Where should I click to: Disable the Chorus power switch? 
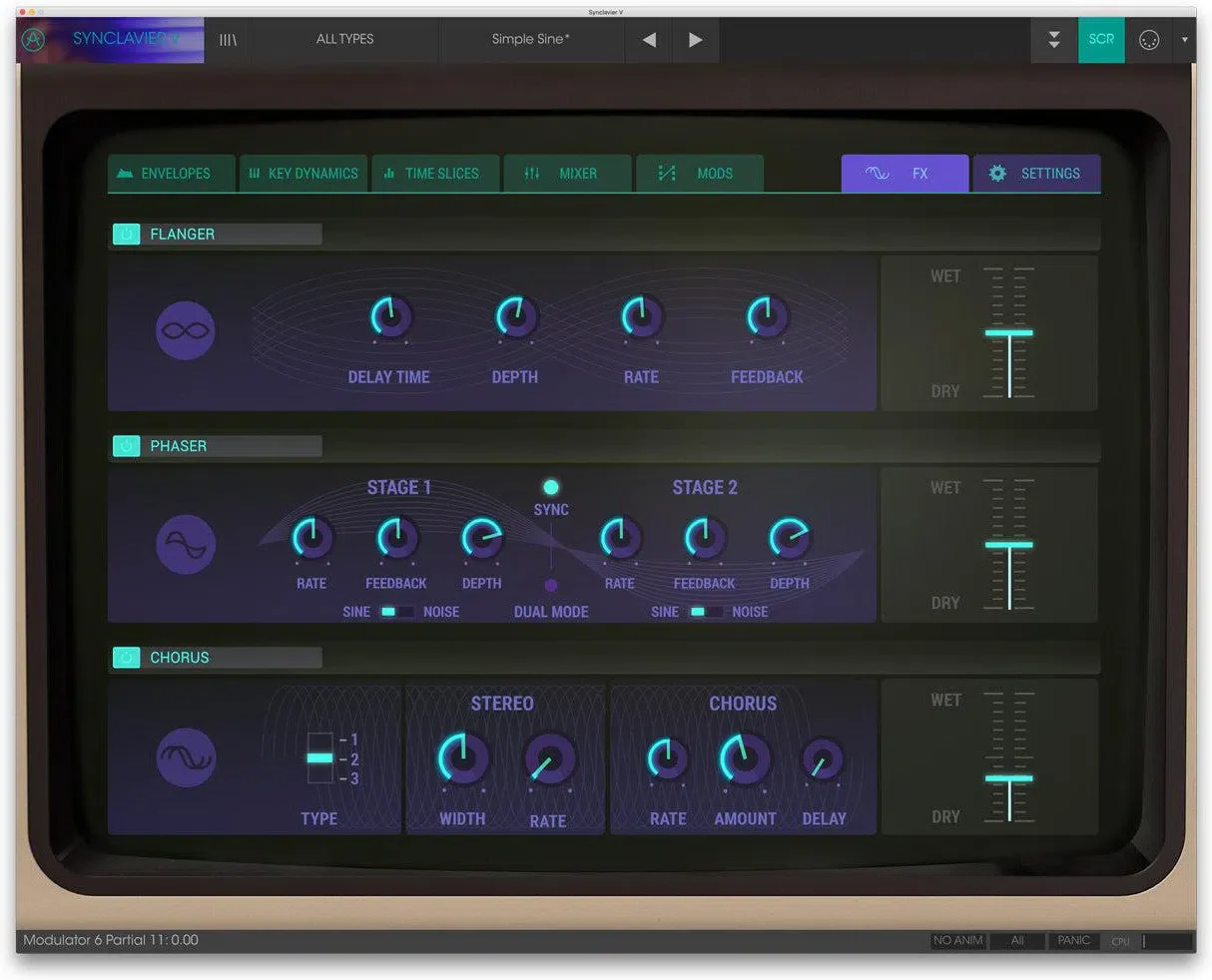tap(126, 658)
